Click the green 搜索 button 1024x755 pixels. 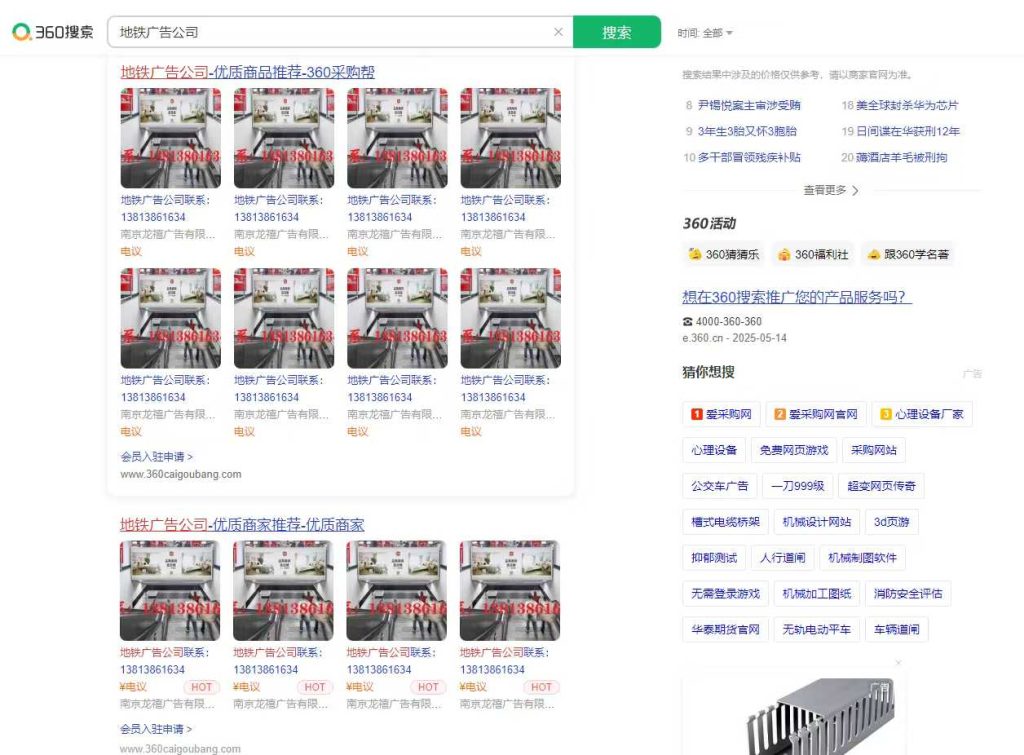(616, 32)
